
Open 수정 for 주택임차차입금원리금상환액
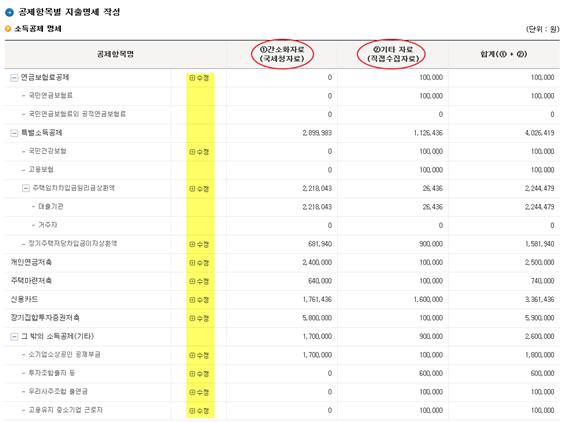point(199,189)
